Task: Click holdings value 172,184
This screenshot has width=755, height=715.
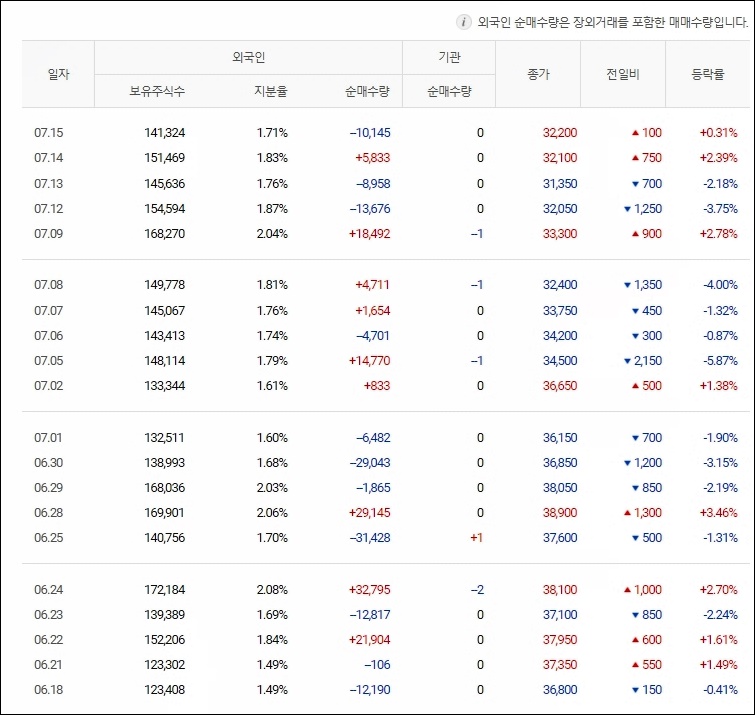Action: (165, 590)
